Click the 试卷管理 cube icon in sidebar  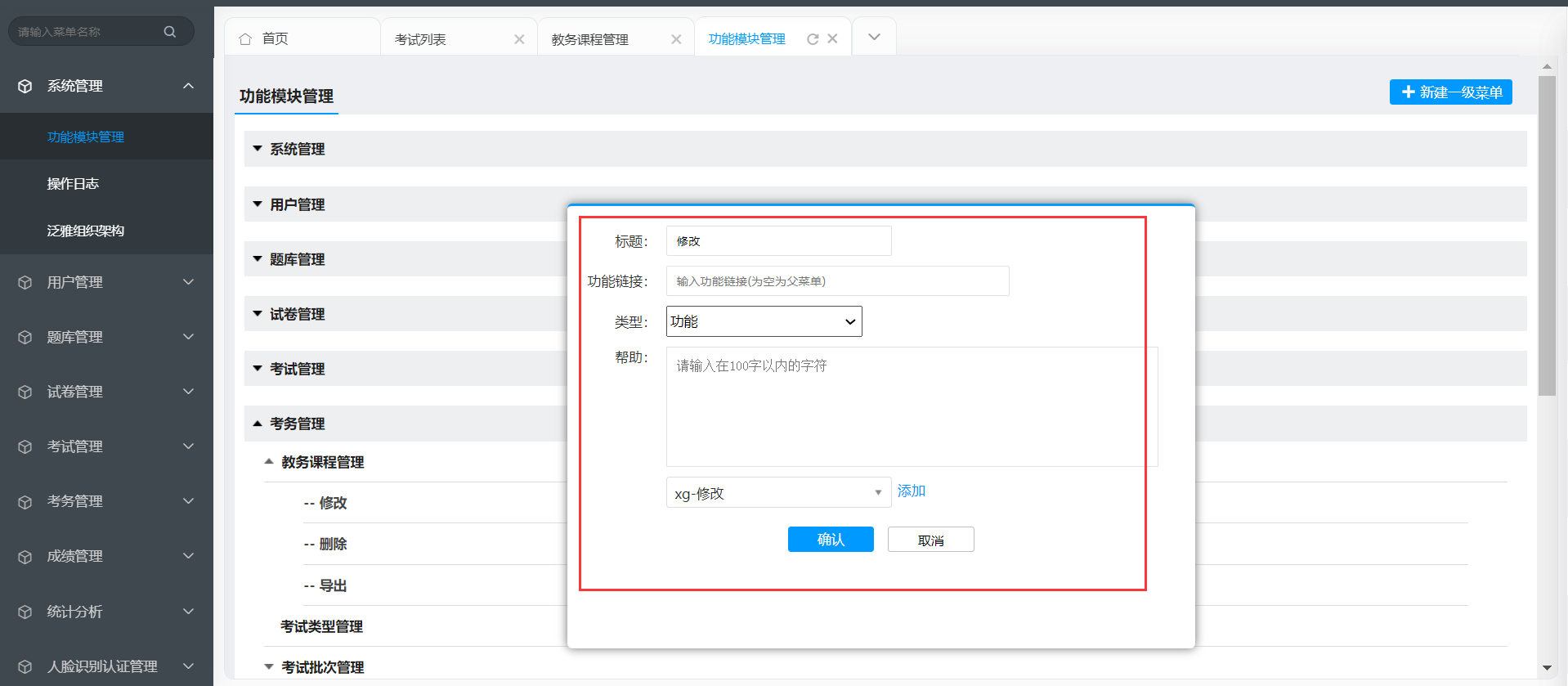(25, 392)
